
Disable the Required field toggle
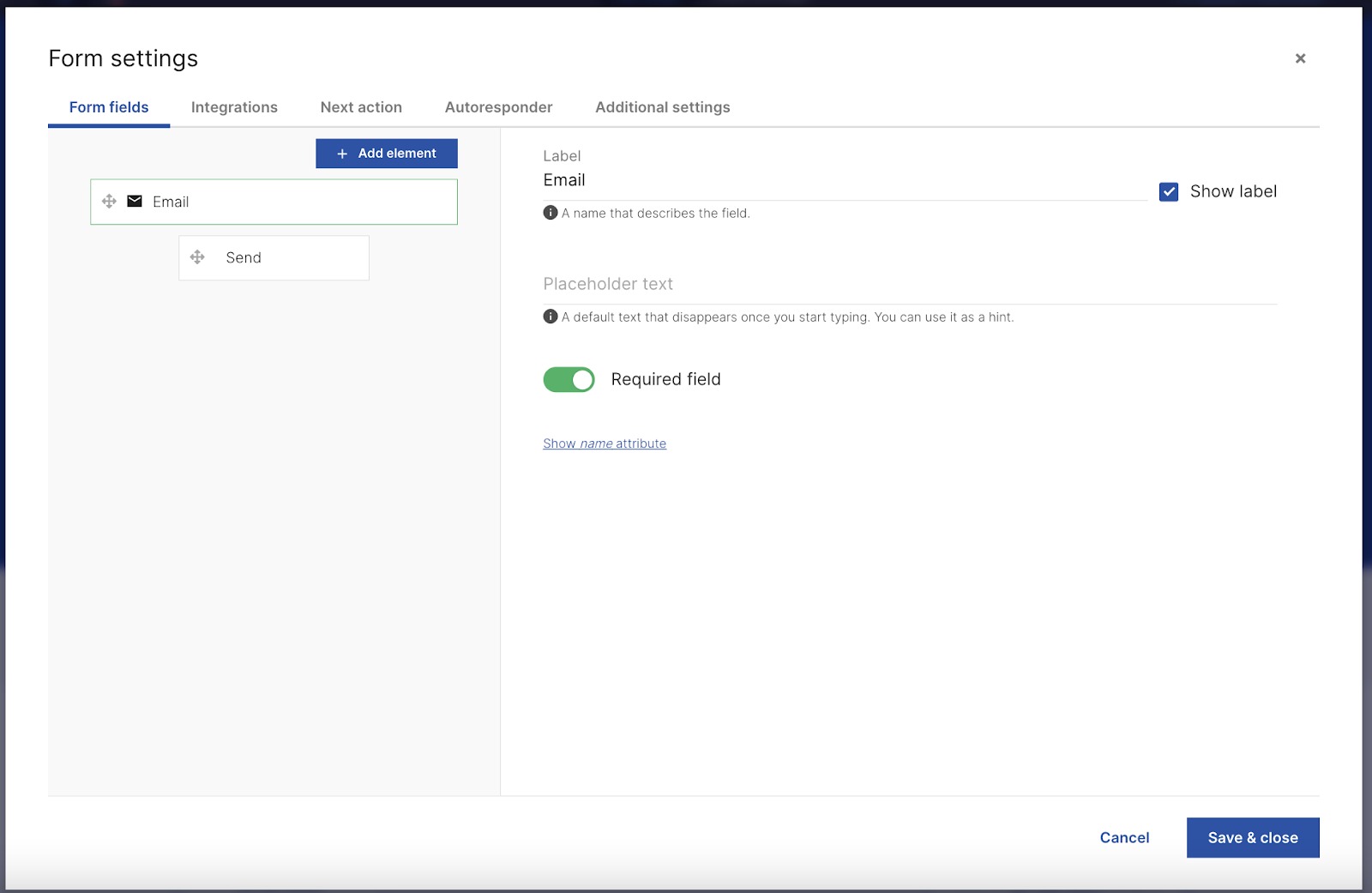pyautogui.click(x=569, y=378)
